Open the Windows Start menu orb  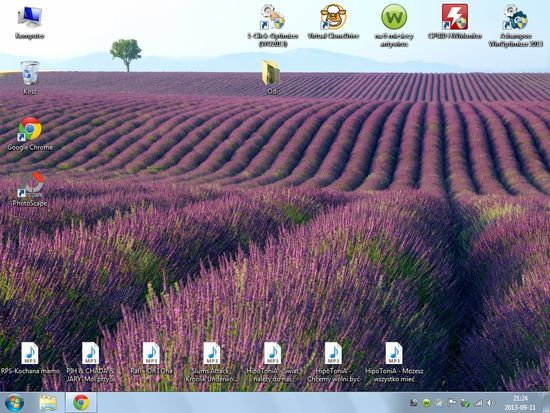tap(14, 403)
